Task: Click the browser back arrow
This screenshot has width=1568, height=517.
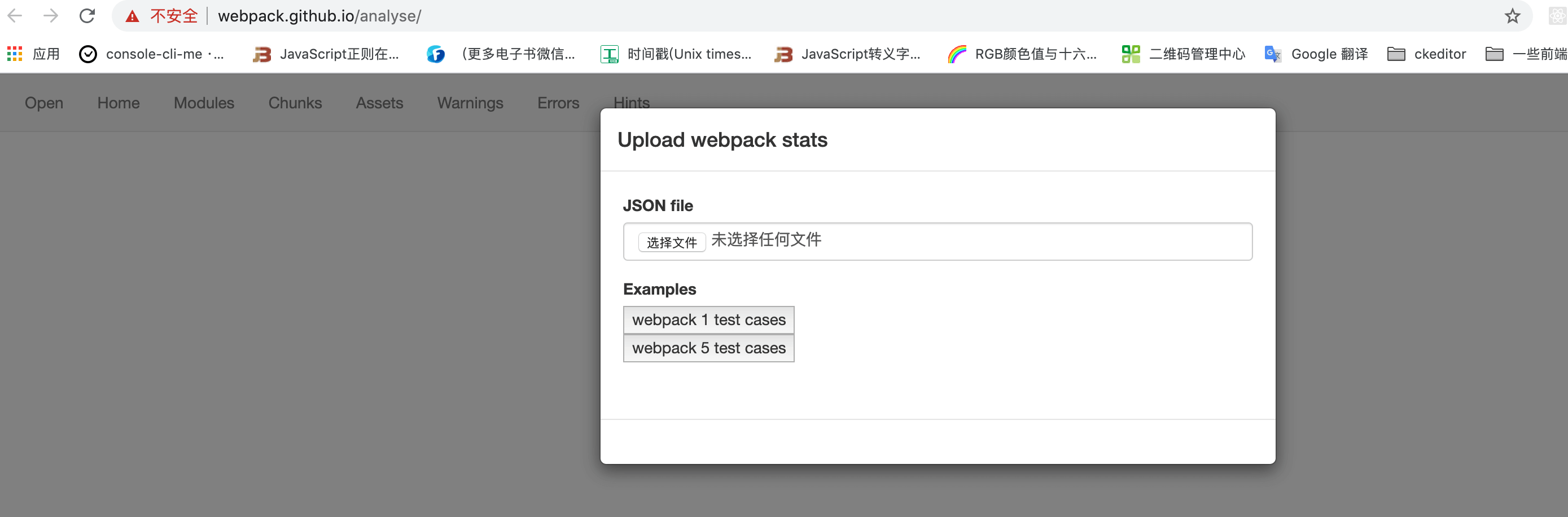Action: coord(15,16)
